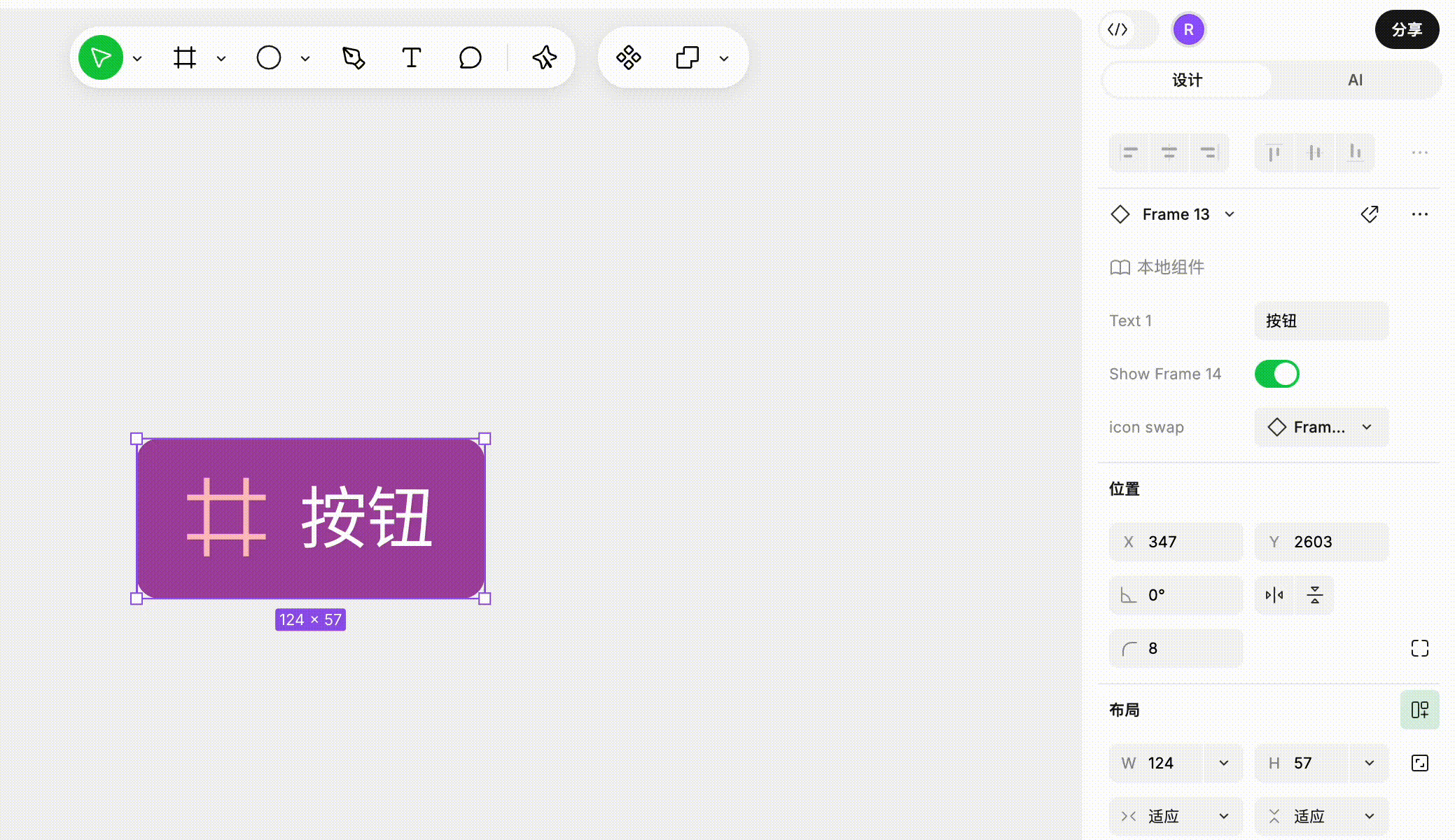Toggle the code/dev mode switch
This screenshot has height=840, width=1455.
[x=1129, y=29]
